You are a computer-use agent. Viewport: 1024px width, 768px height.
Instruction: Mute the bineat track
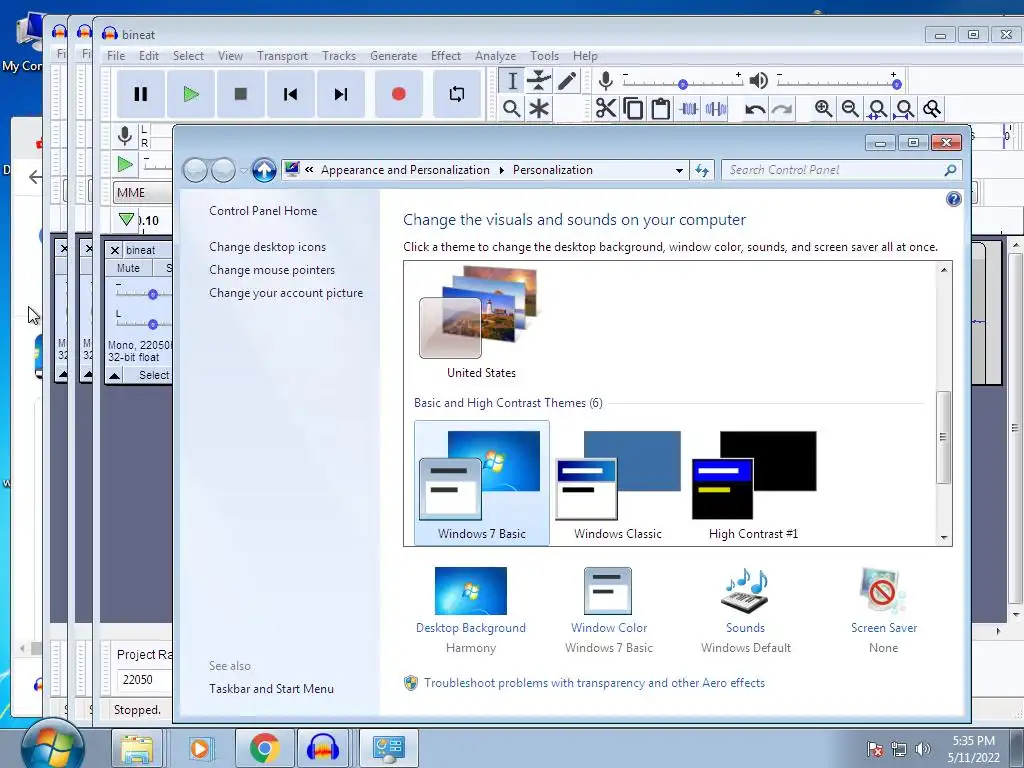128,268
